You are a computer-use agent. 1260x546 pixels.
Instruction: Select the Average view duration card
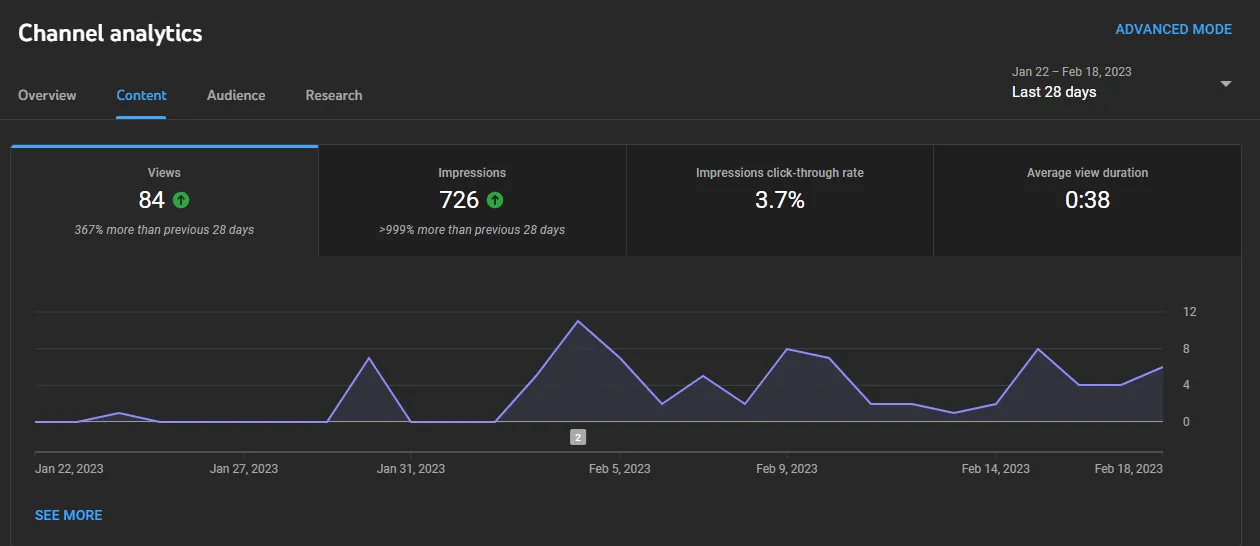[x=1087, y=201]
